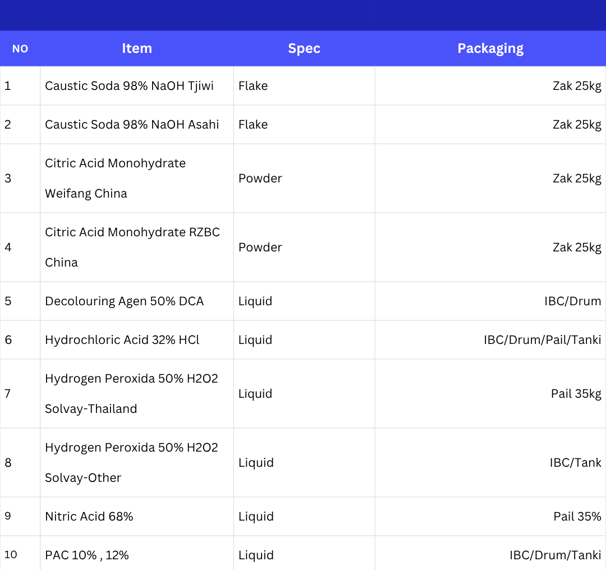The width and height of the screenshot is (606, 570).
Task: Select Decolouring Agen 50% DCA cell
Action: pos(137,301)
